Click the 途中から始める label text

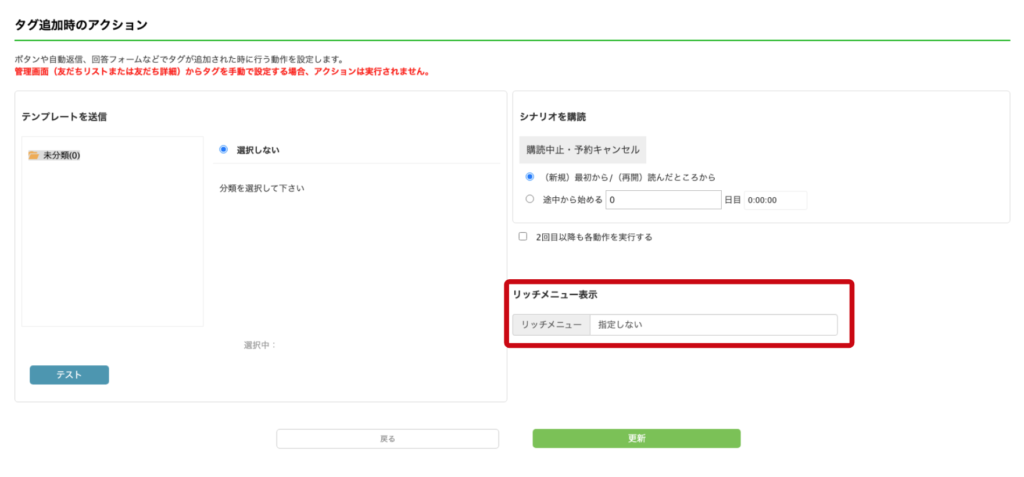pos(573,200)
